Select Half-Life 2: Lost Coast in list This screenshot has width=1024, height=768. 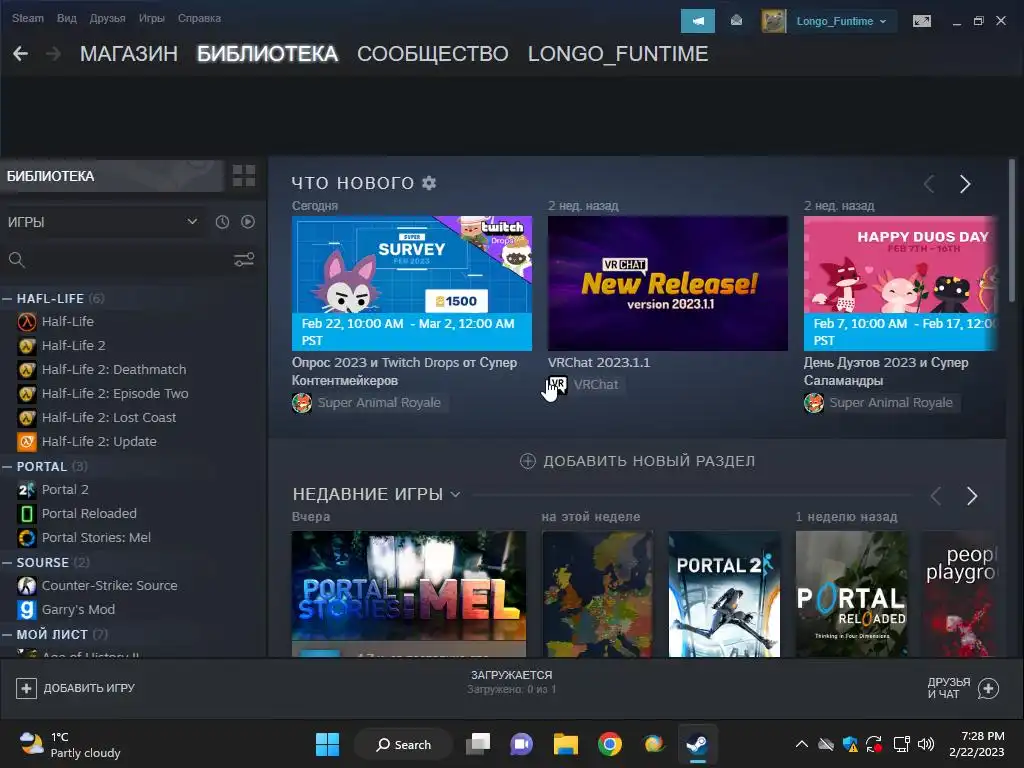tap(109, 418)
